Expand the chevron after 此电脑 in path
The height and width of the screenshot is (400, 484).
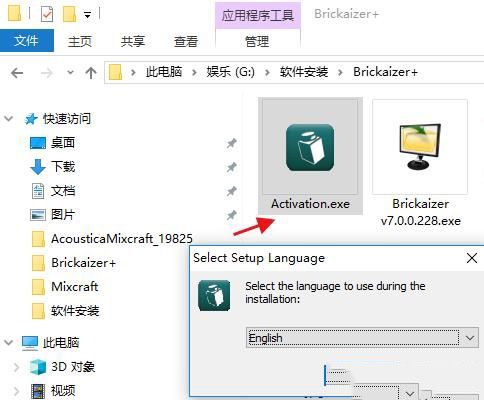coord(194,72)
